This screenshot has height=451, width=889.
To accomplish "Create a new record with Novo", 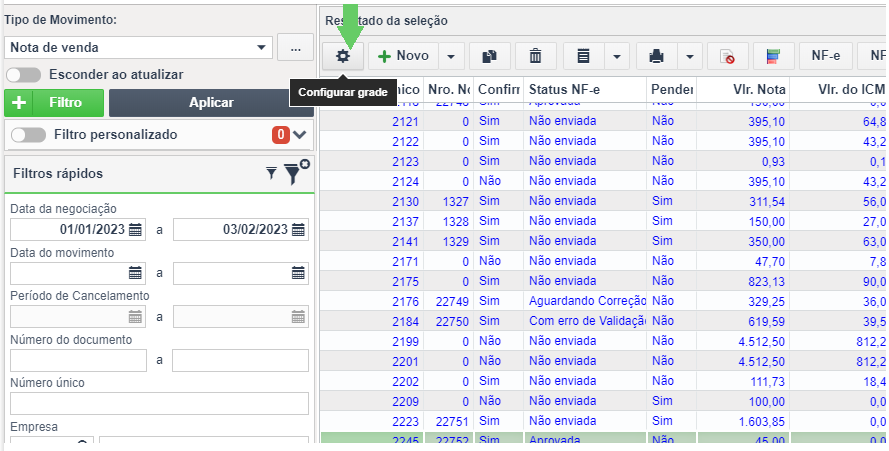I will (403, 56).
